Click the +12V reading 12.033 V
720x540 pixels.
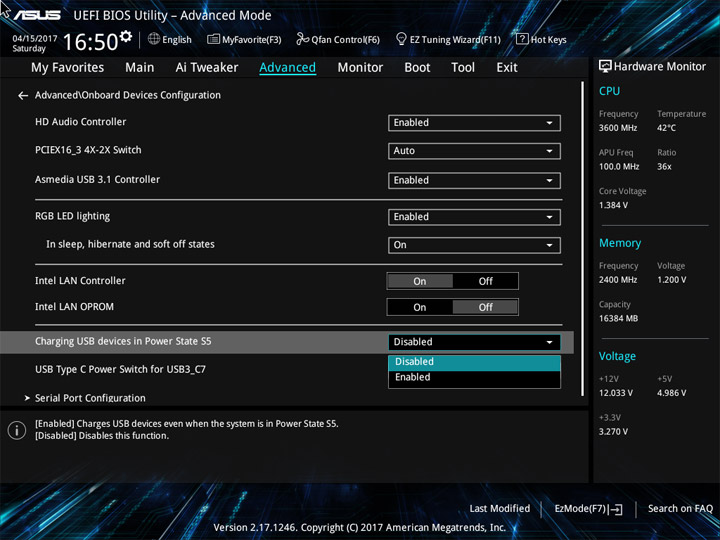pyautogui.click(x=616, y=393)
